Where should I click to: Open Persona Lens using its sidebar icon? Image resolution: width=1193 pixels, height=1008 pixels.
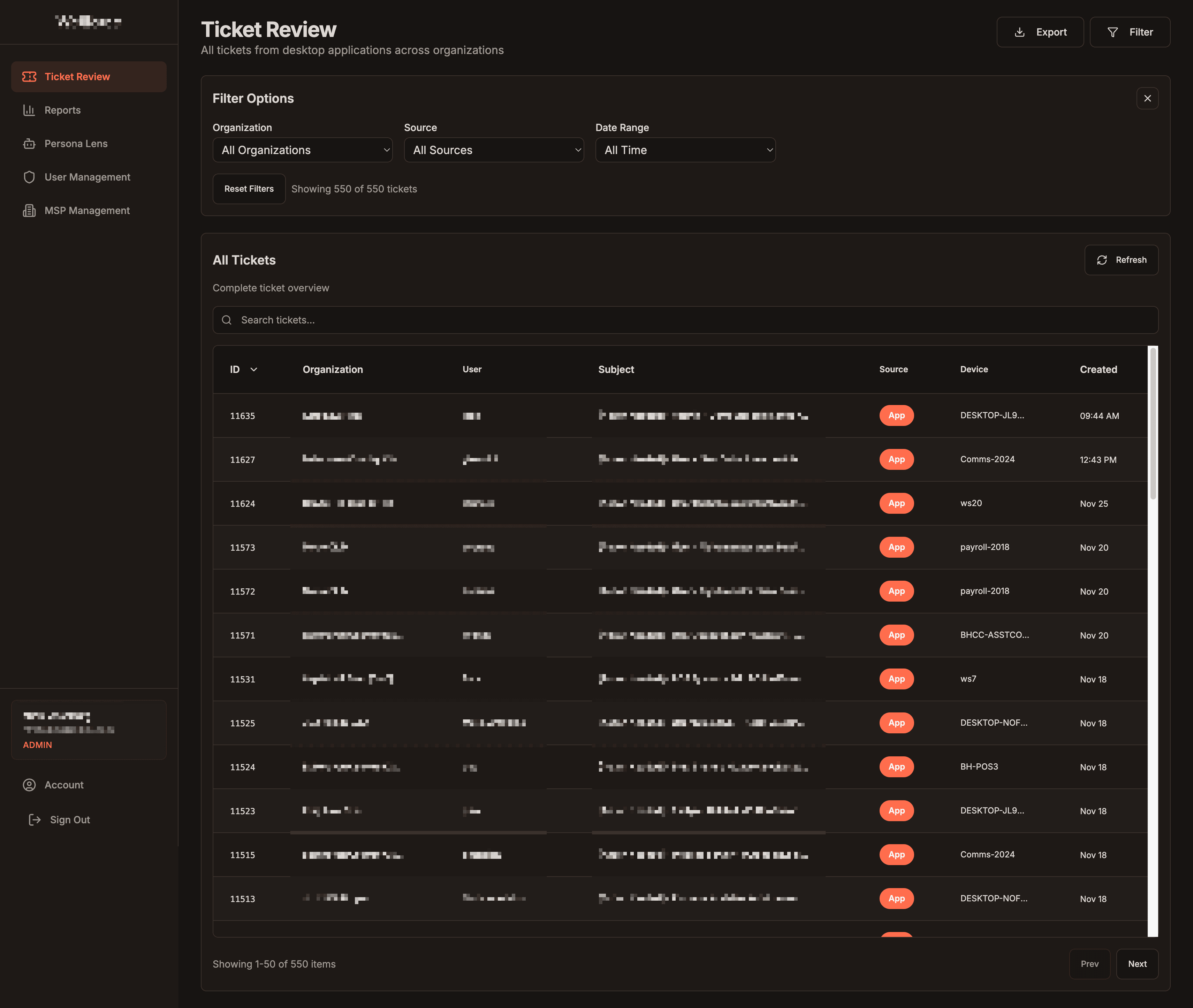[29, 144]
